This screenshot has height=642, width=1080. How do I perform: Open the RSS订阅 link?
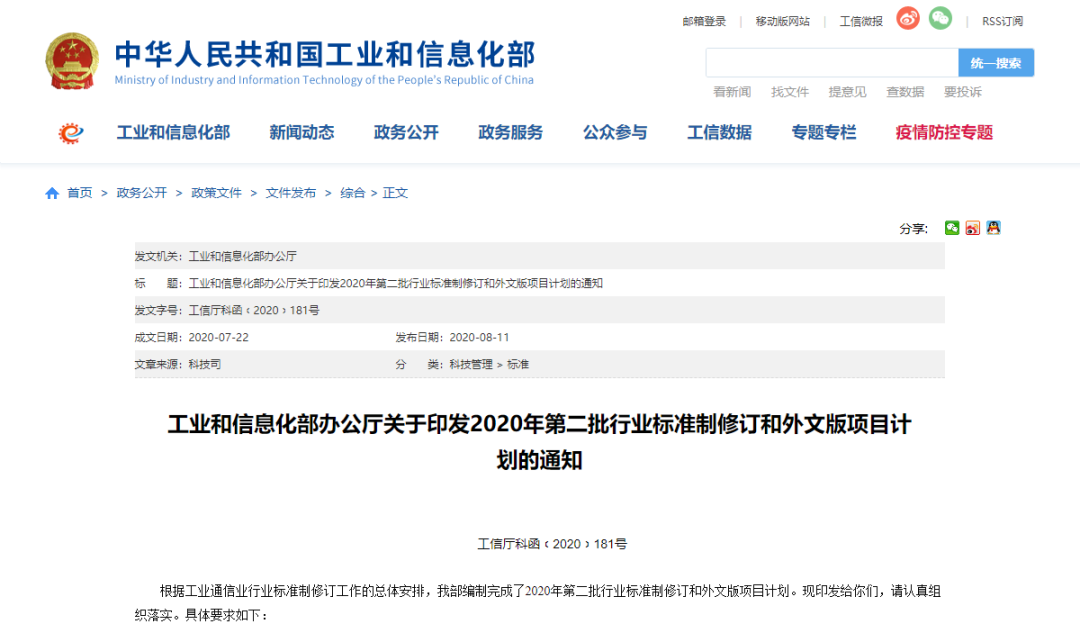1002,21
